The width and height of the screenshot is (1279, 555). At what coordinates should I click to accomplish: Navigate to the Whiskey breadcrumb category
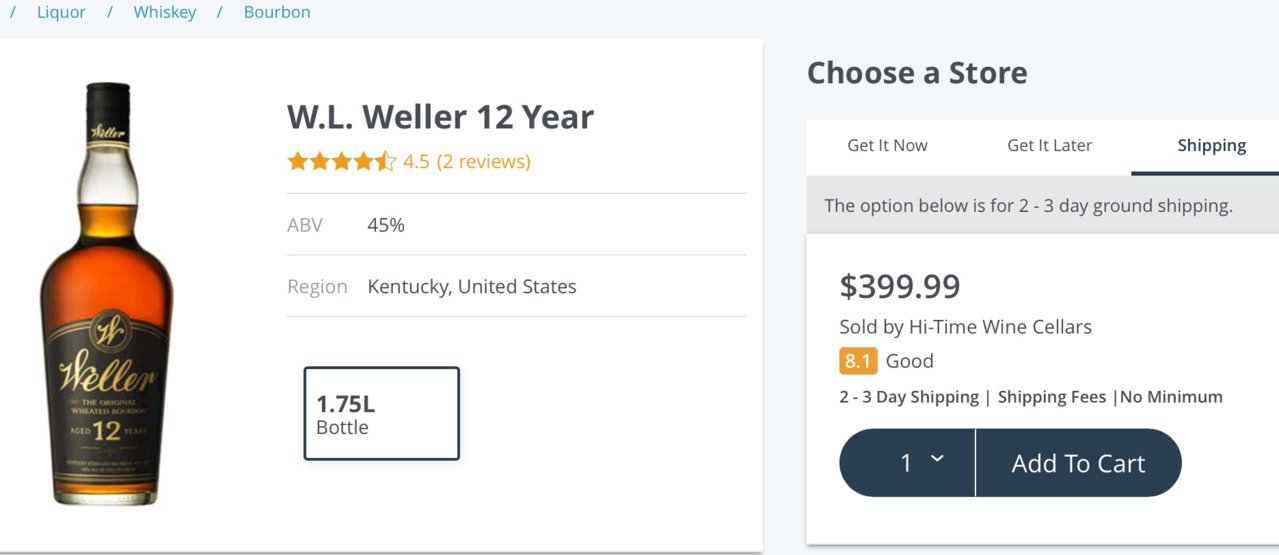click(x=165, y=12)
